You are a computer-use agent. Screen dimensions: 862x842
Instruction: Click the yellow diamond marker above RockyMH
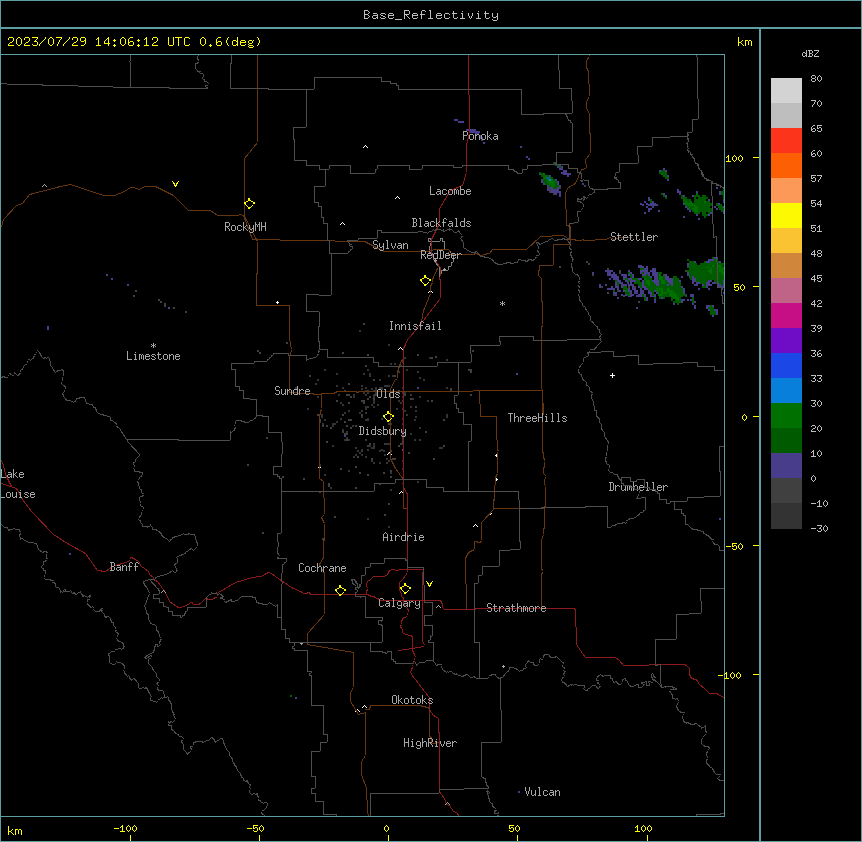pyautogui.click(x=250, y=204)
